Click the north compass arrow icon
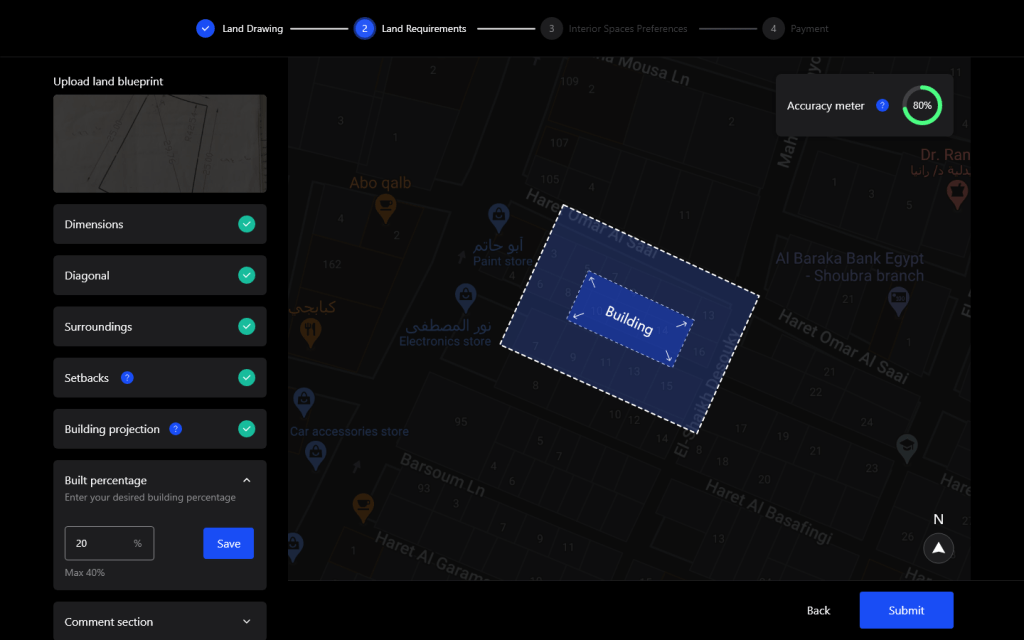Viewport: 1024px width, 640px height. 938,548
